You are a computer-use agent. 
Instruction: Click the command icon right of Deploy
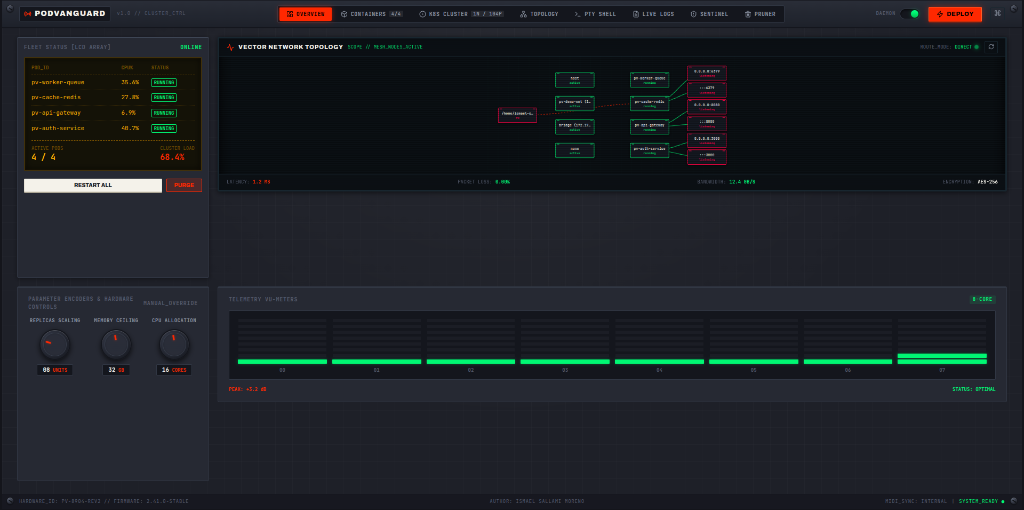coord(997,14)
